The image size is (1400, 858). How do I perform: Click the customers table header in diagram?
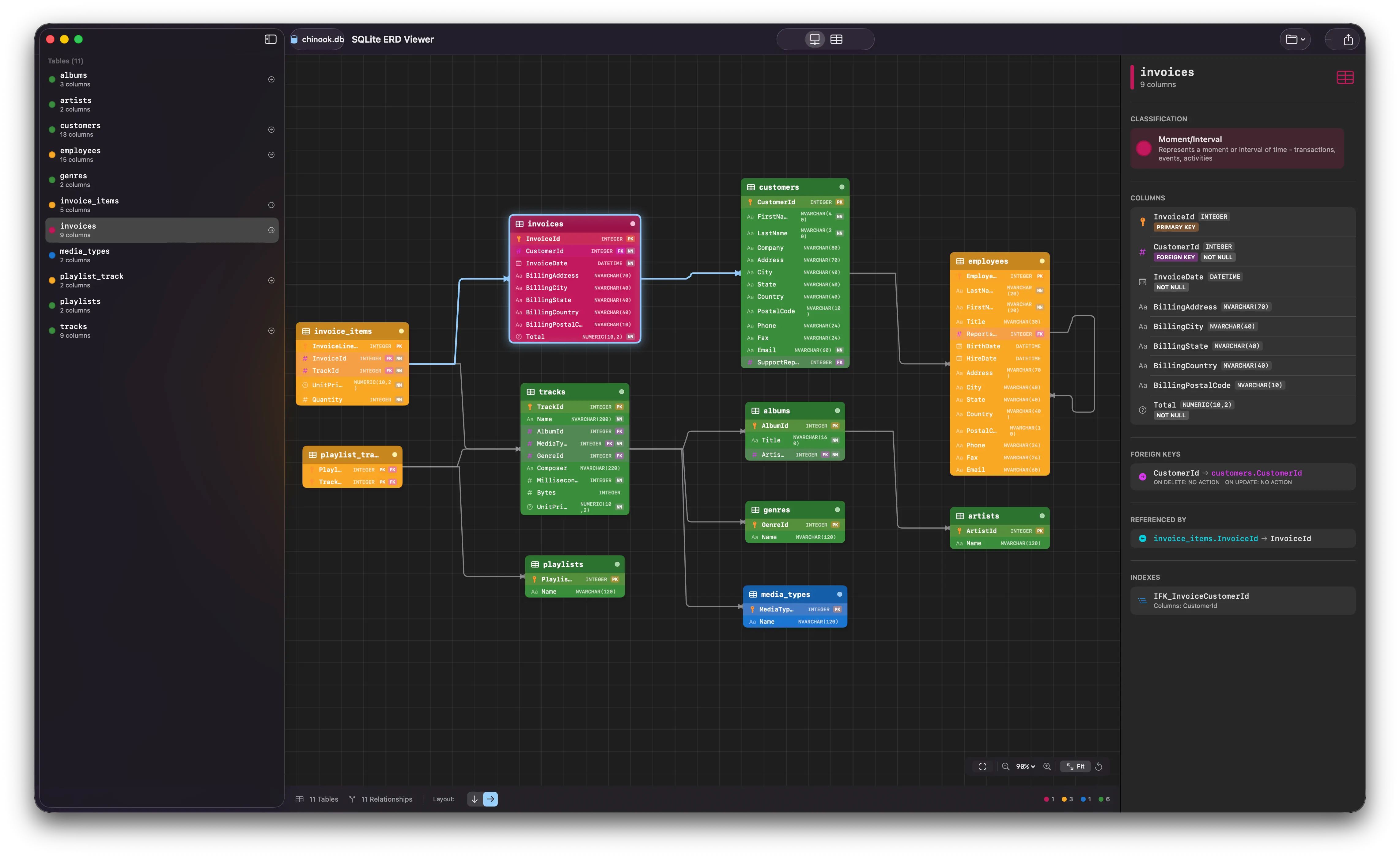coord(795,187)
